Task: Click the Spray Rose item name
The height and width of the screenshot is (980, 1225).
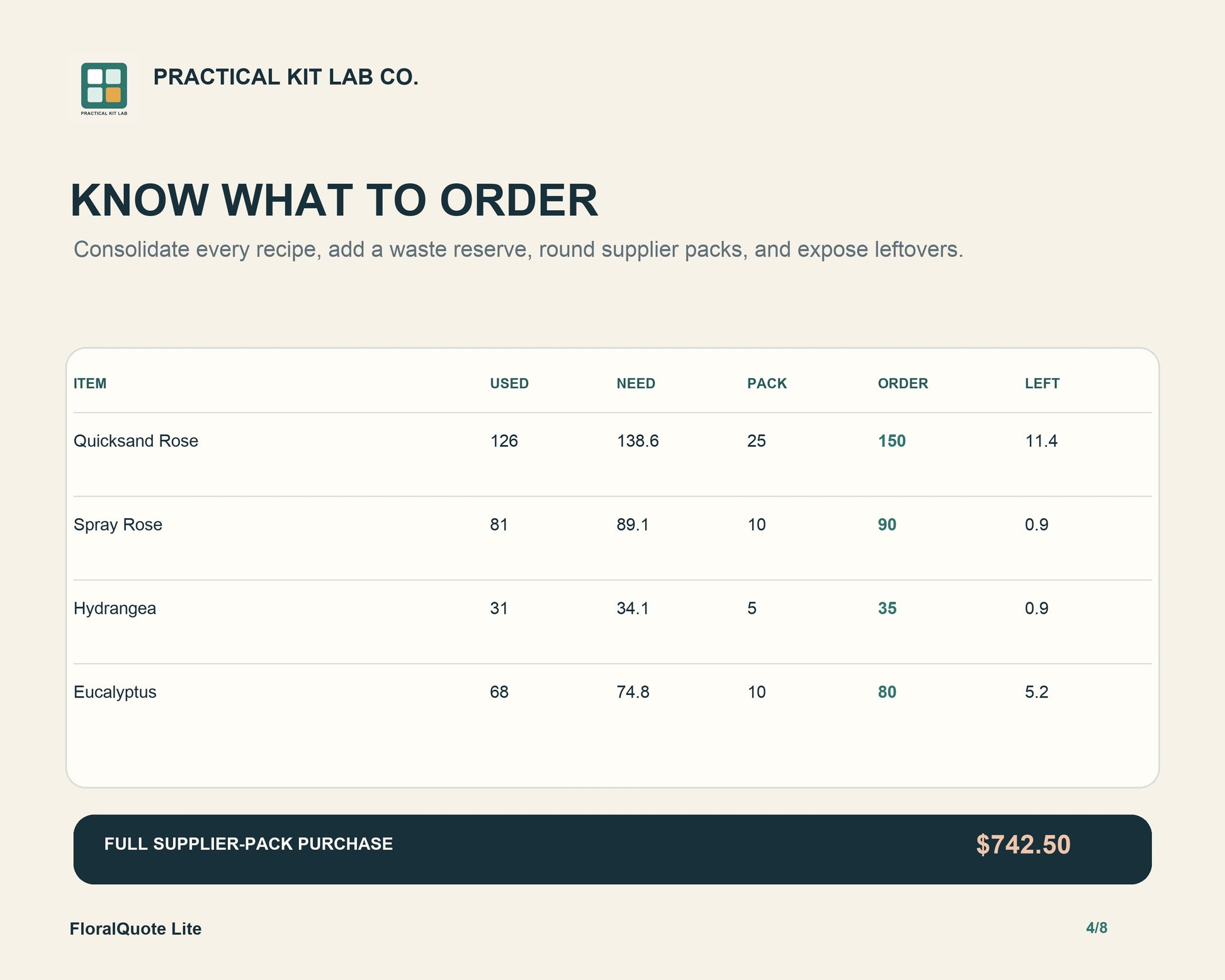Action: [x=118, y=524]
